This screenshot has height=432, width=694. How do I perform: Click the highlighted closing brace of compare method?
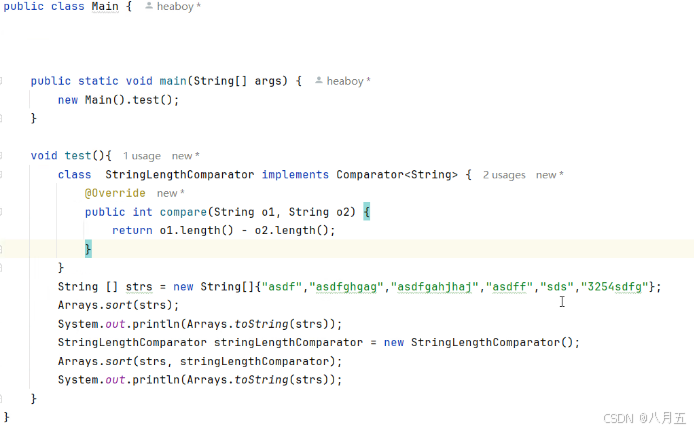(x=88, y=249)
